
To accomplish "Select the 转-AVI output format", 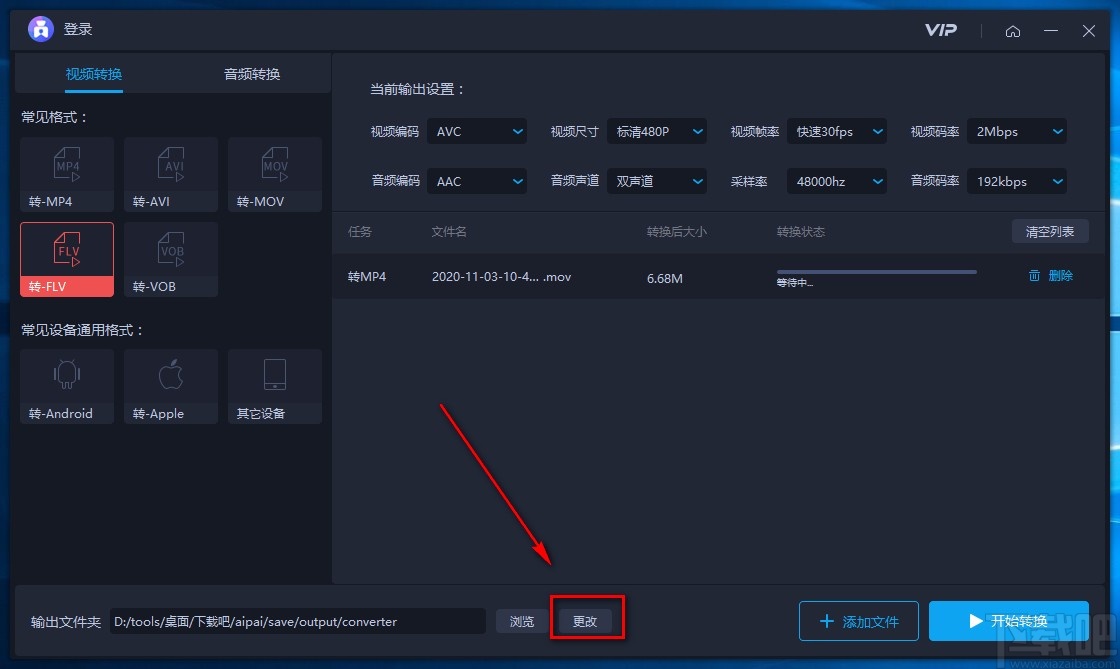I will [x=170, y=173].
